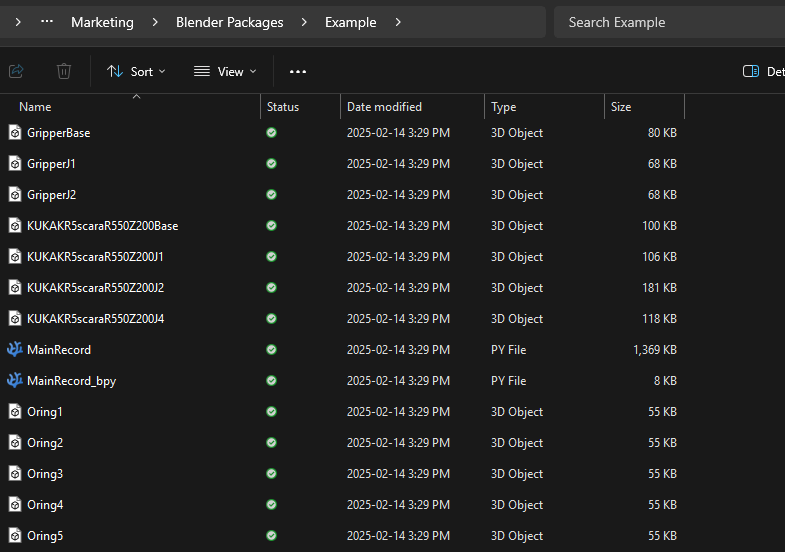Click the MainRecord_bpy Python file icon
Image resolution: width=785 pixels, height=552 pixels.
(x=15, y=381)
